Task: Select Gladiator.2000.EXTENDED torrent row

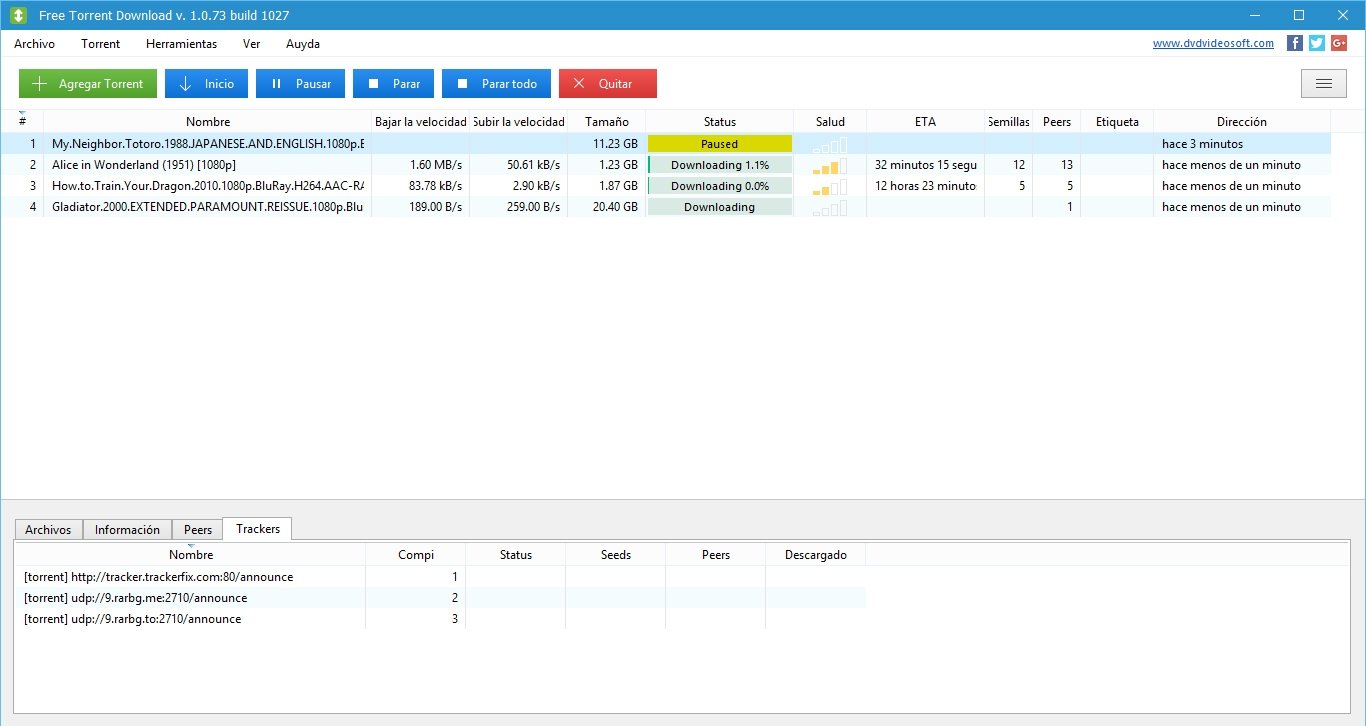Action: tap(666, 207)
